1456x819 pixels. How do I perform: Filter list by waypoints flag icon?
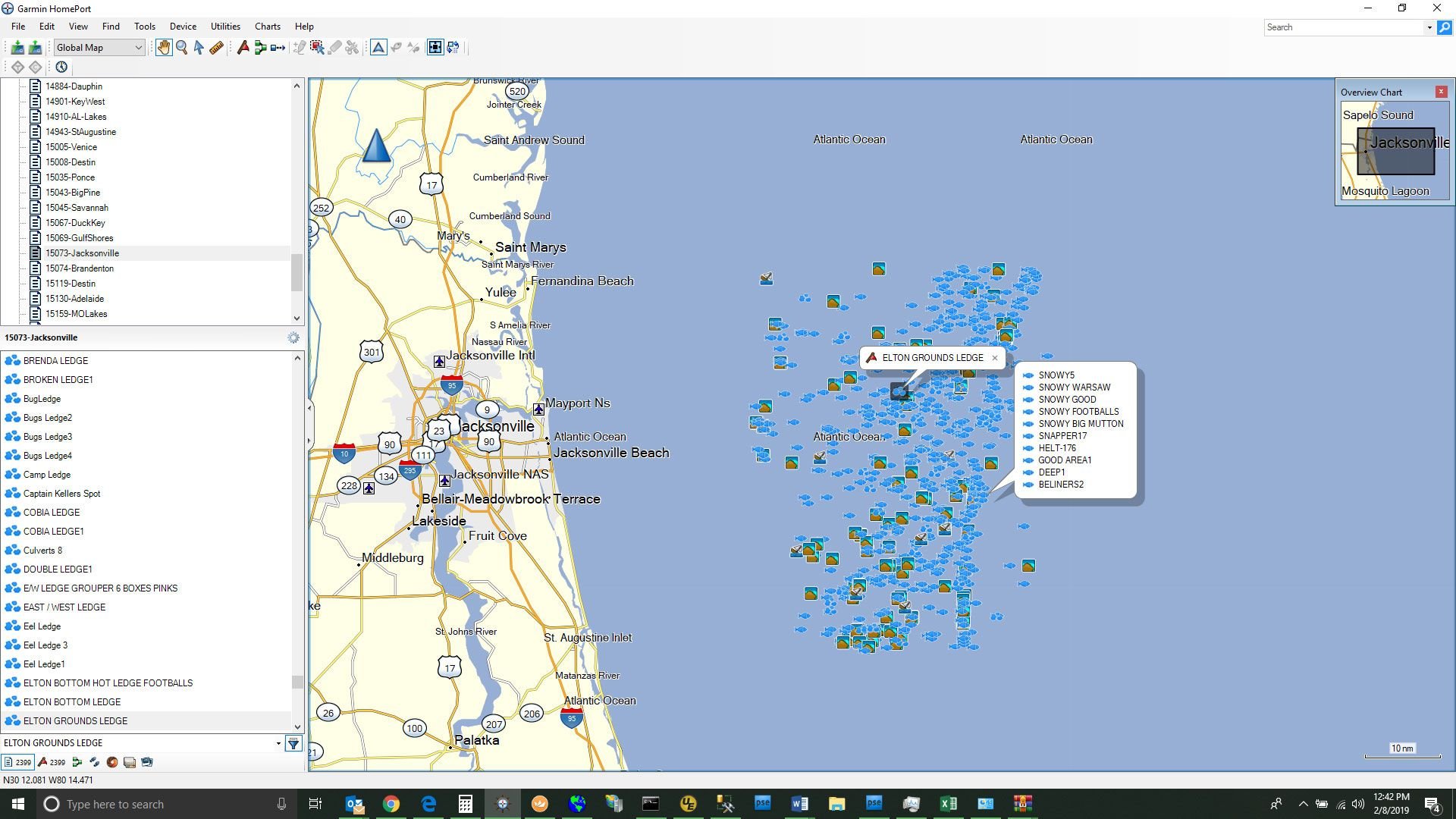click(52, 762)
